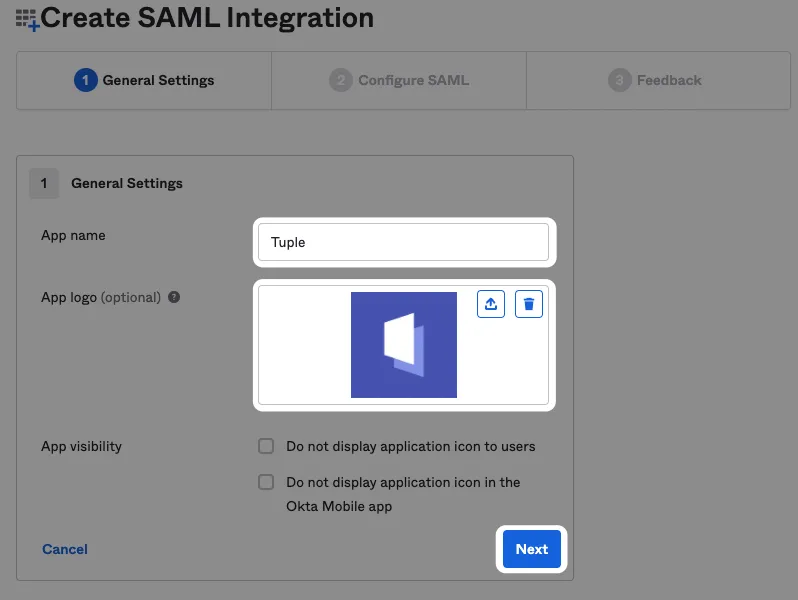Select the General Settings step tab label
This screenshot has width=798, height=600.
pos(158,80)
